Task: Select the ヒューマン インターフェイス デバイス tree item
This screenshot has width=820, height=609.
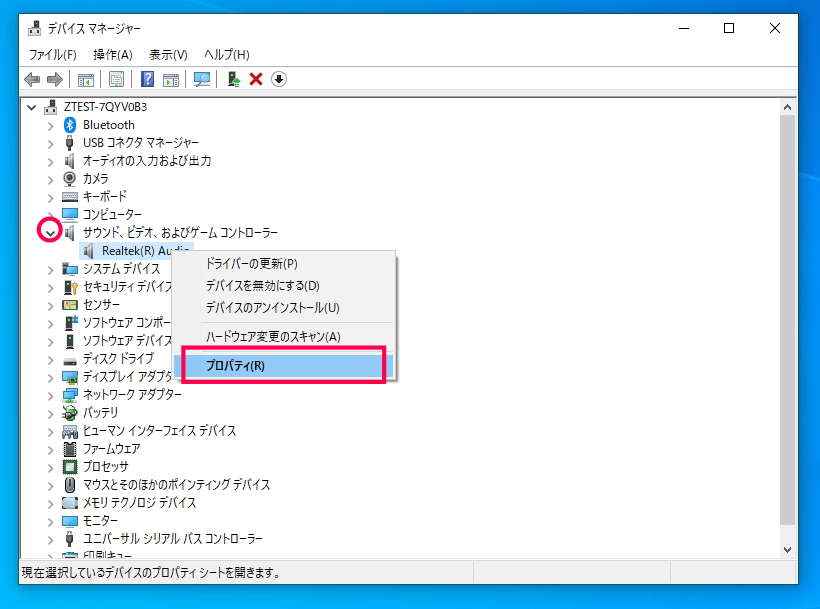Action: 160,431
